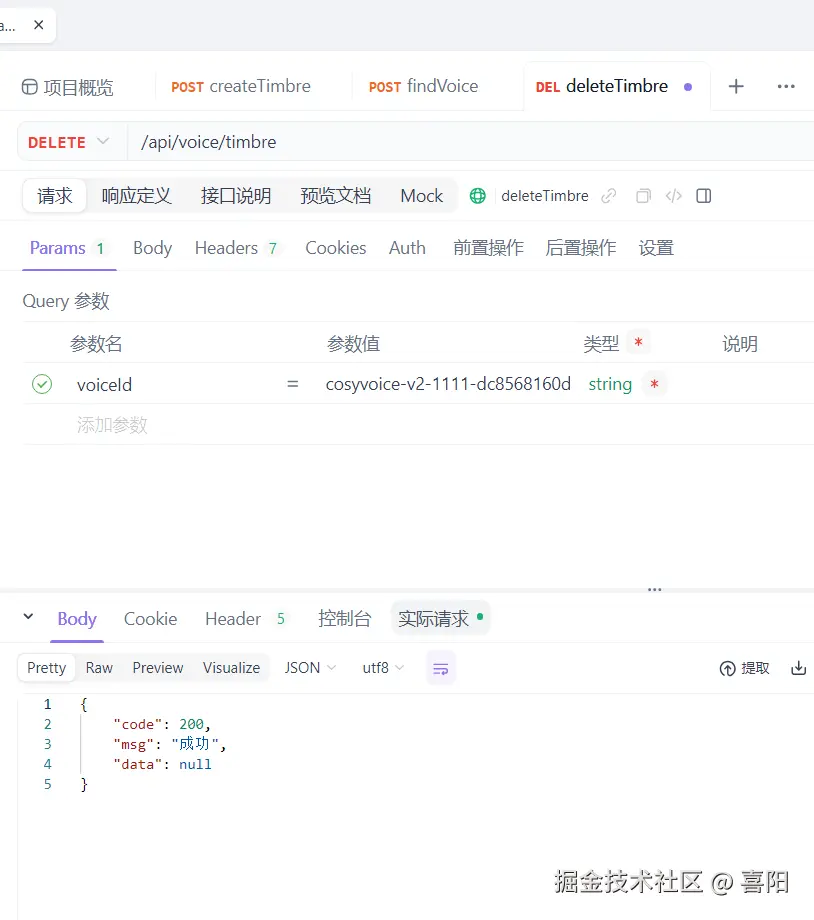Switch to Raw view mode
The width and height of the screenshot is (814, 920).
(x=99, y=668)
